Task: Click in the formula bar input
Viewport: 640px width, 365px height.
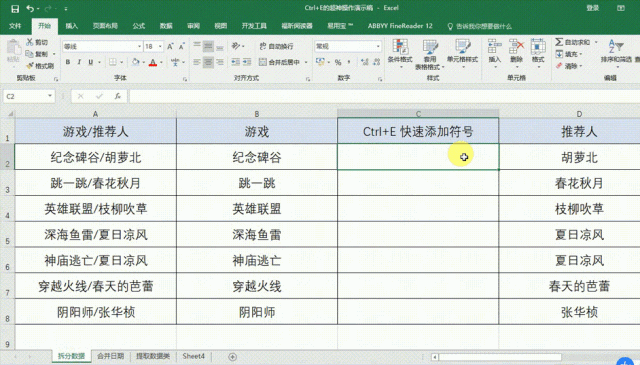Action: pos(384,96)
